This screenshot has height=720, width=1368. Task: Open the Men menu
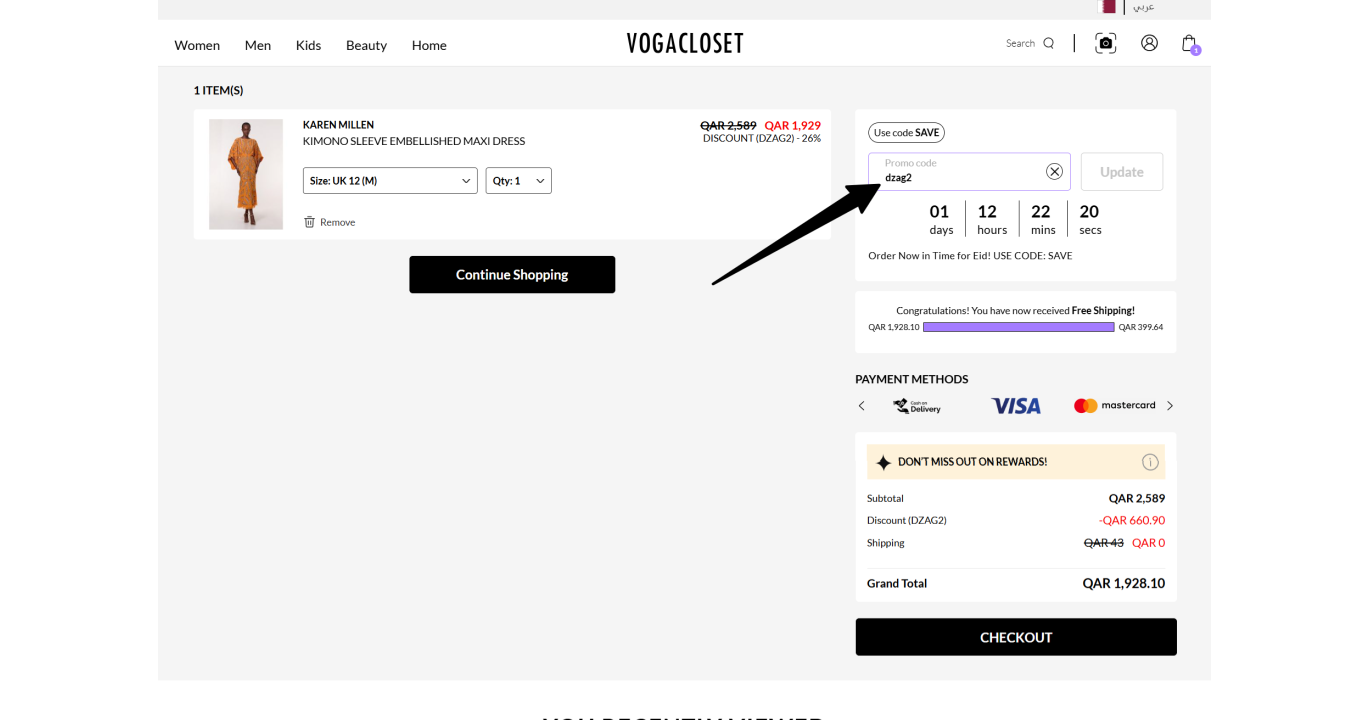[258, 45]
